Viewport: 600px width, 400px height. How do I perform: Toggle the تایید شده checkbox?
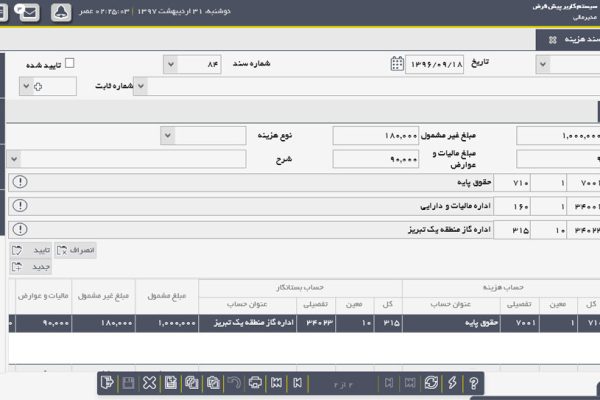[69, 64]
